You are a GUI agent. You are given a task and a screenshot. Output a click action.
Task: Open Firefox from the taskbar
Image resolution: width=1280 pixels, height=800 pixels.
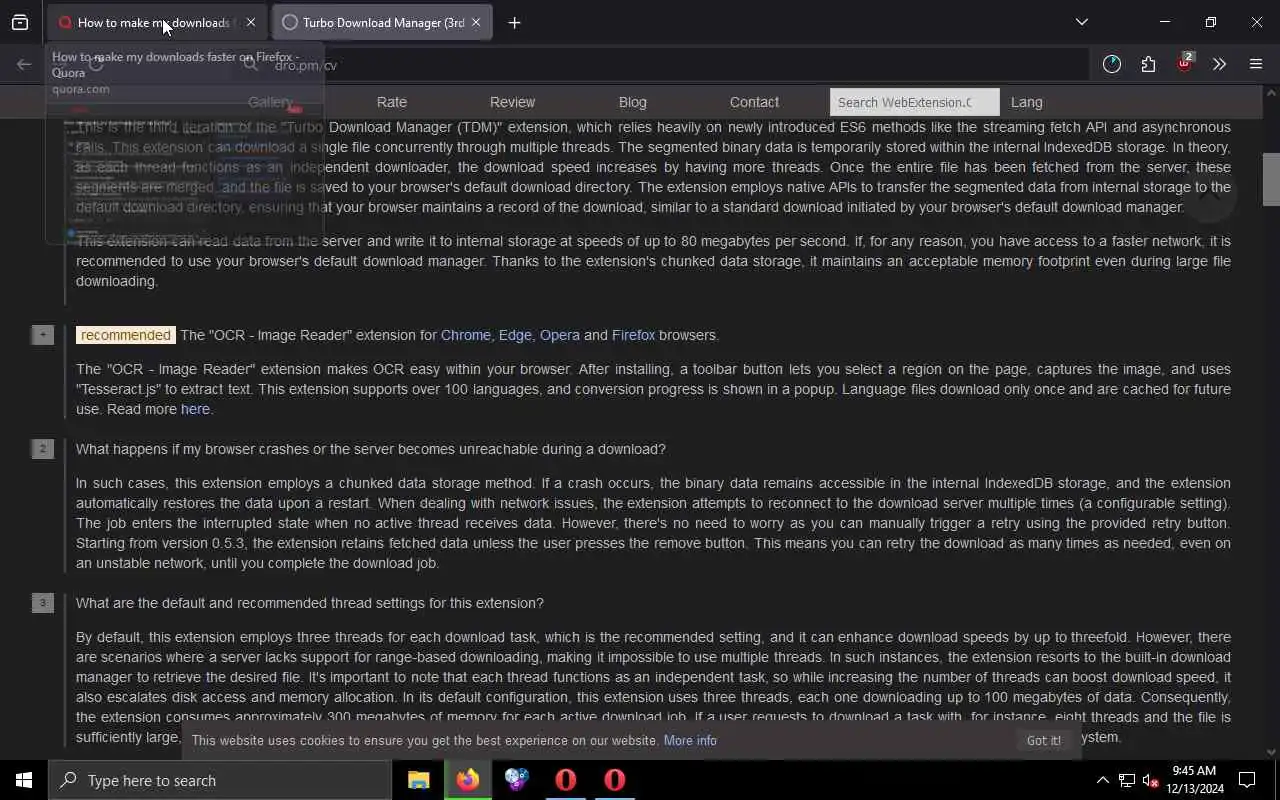(x=467, y=780)
